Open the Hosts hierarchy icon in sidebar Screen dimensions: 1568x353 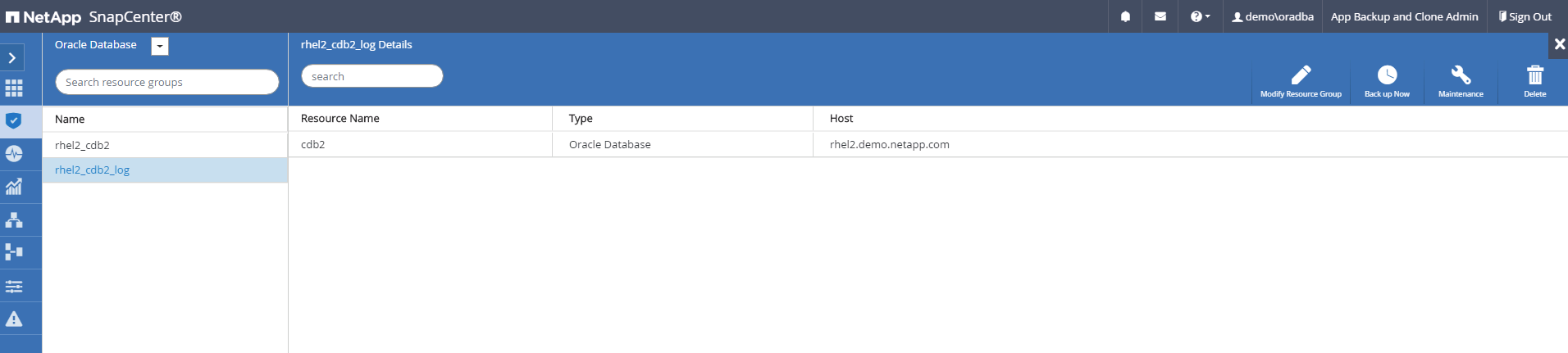pos(14,219)
